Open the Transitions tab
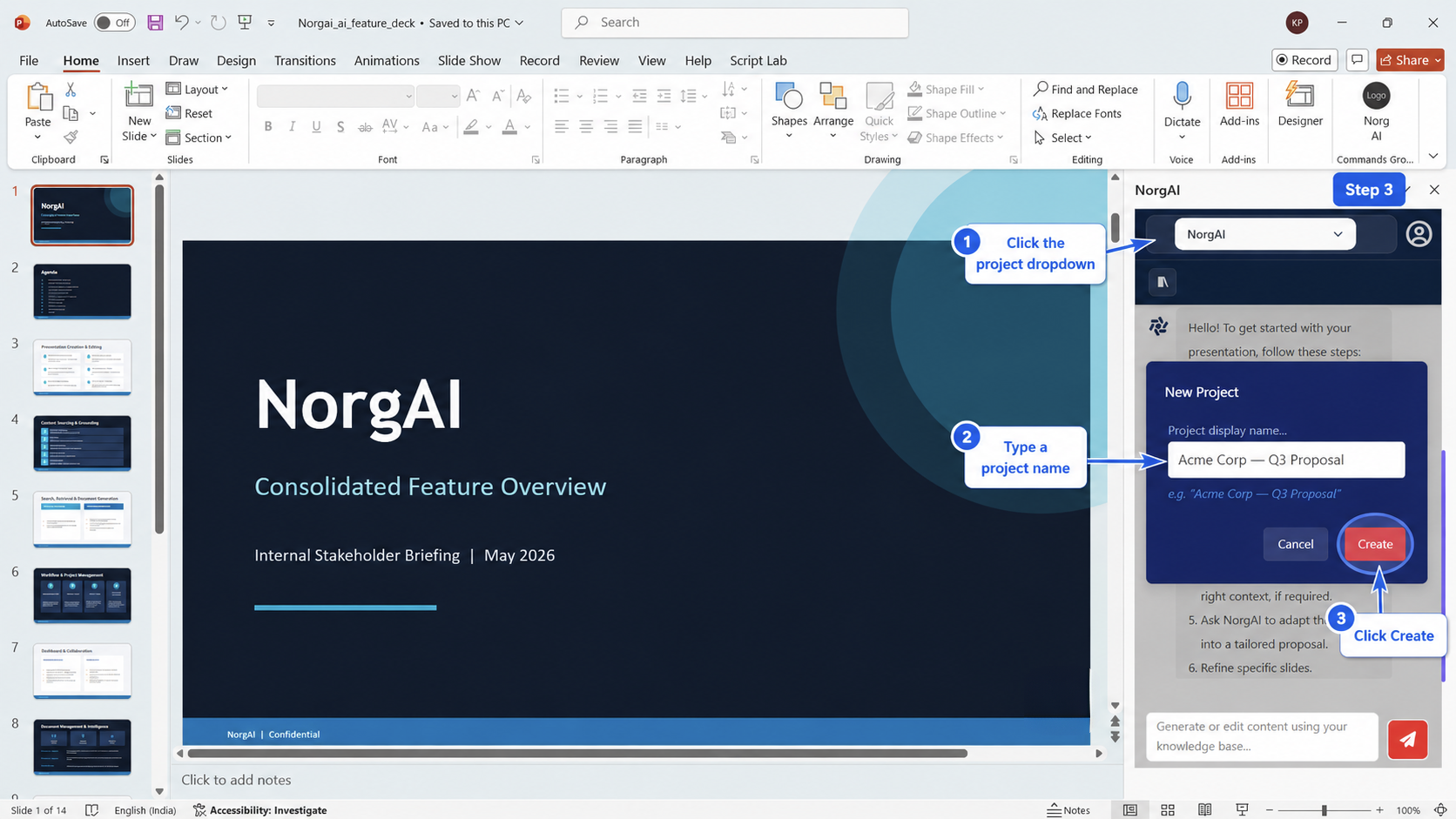Image resolution: width=1456 pixels, height=819 pixels. click(x=305, y=60)
